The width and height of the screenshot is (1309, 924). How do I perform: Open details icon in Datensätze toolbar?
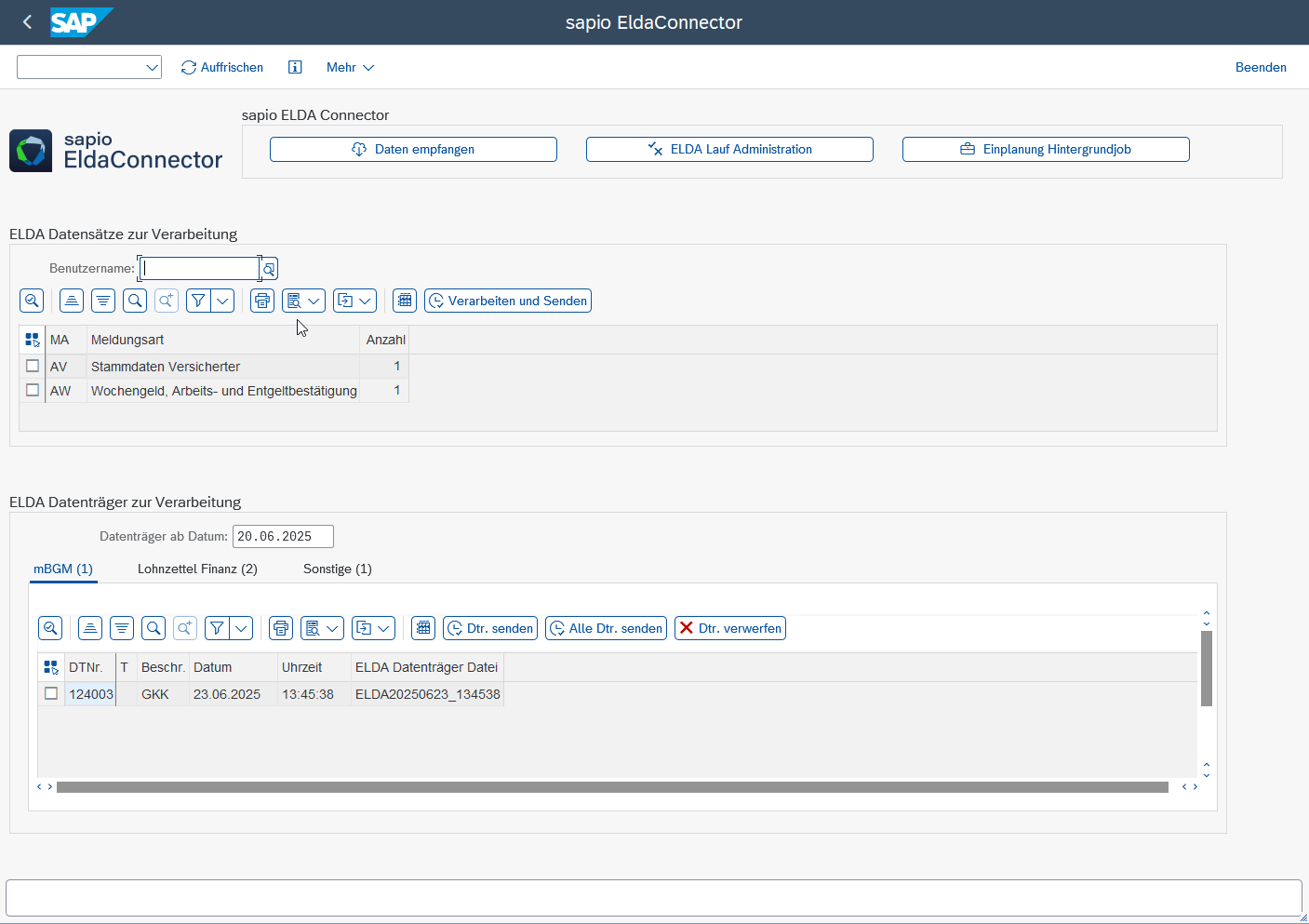pos(32,301)
